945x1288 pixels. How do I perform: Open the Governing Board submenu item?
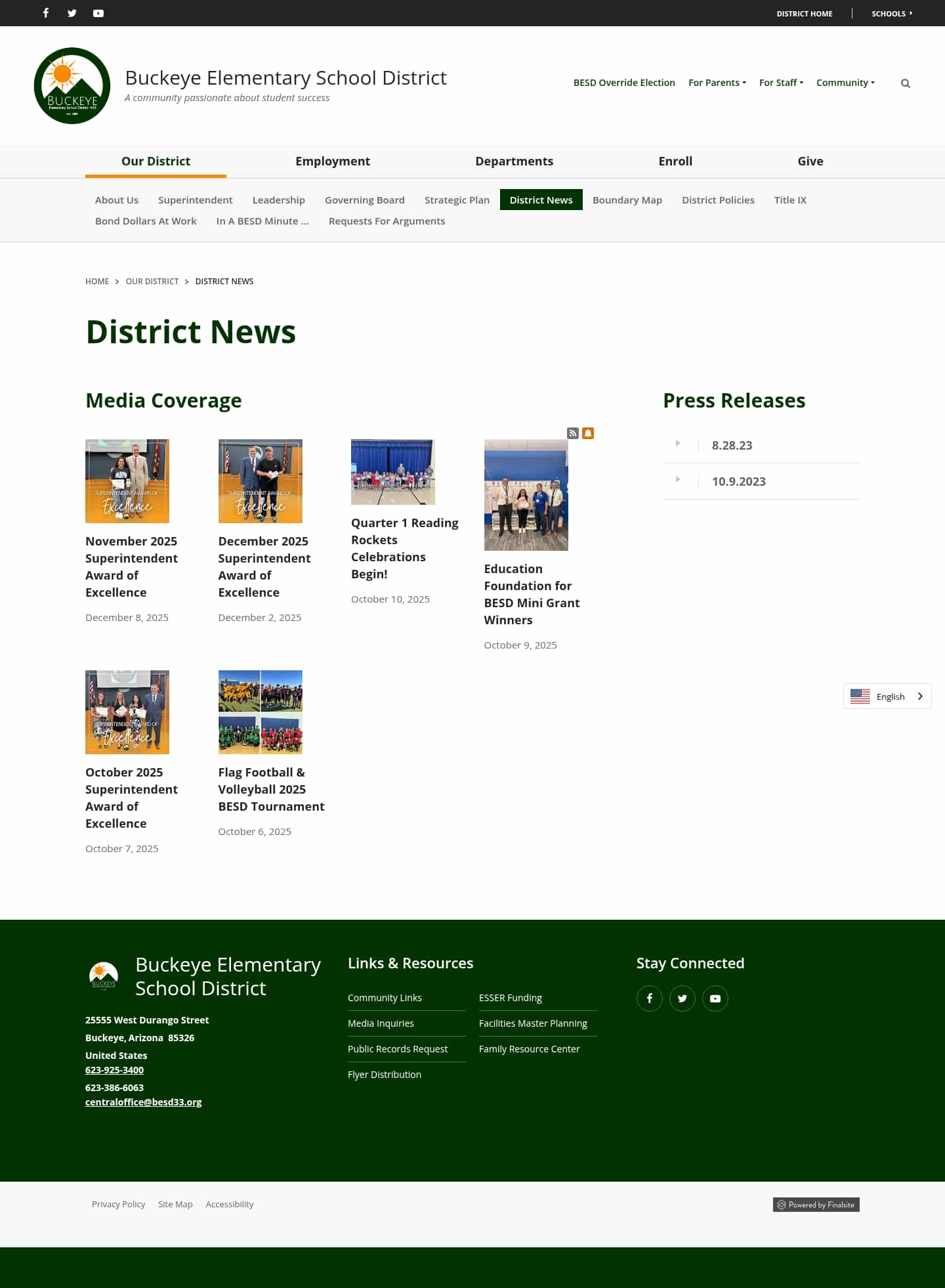point(365,200)
